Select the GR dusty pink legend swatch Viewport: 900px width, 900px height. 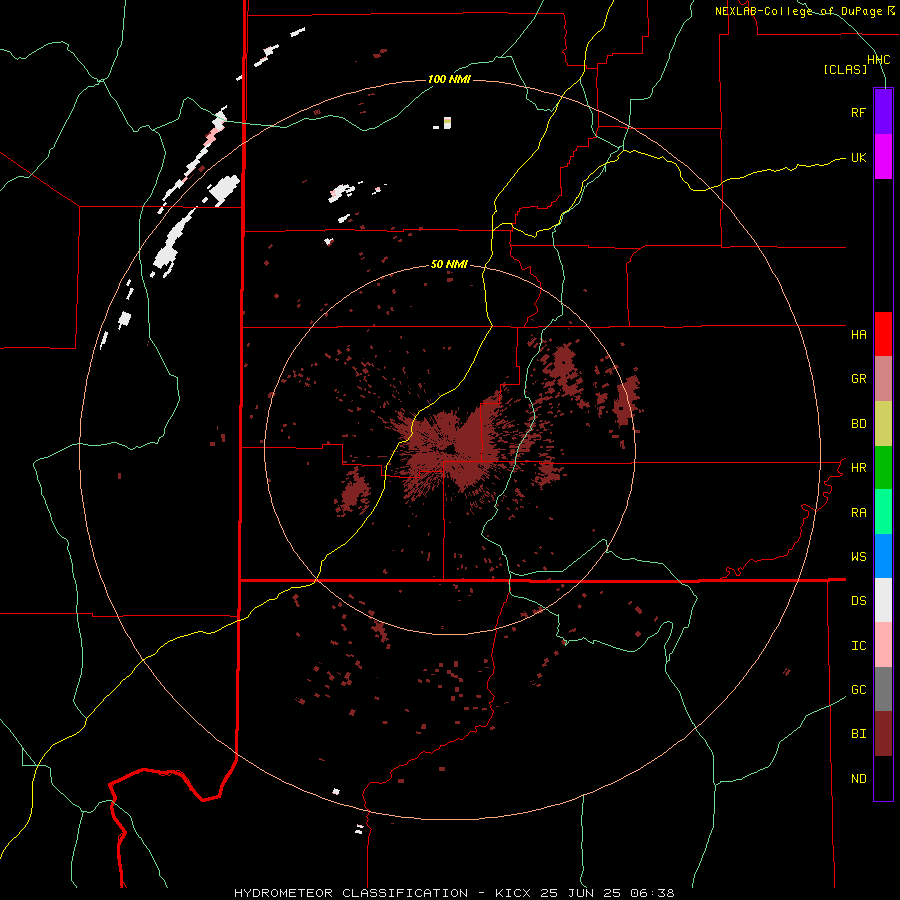(883, 379)
